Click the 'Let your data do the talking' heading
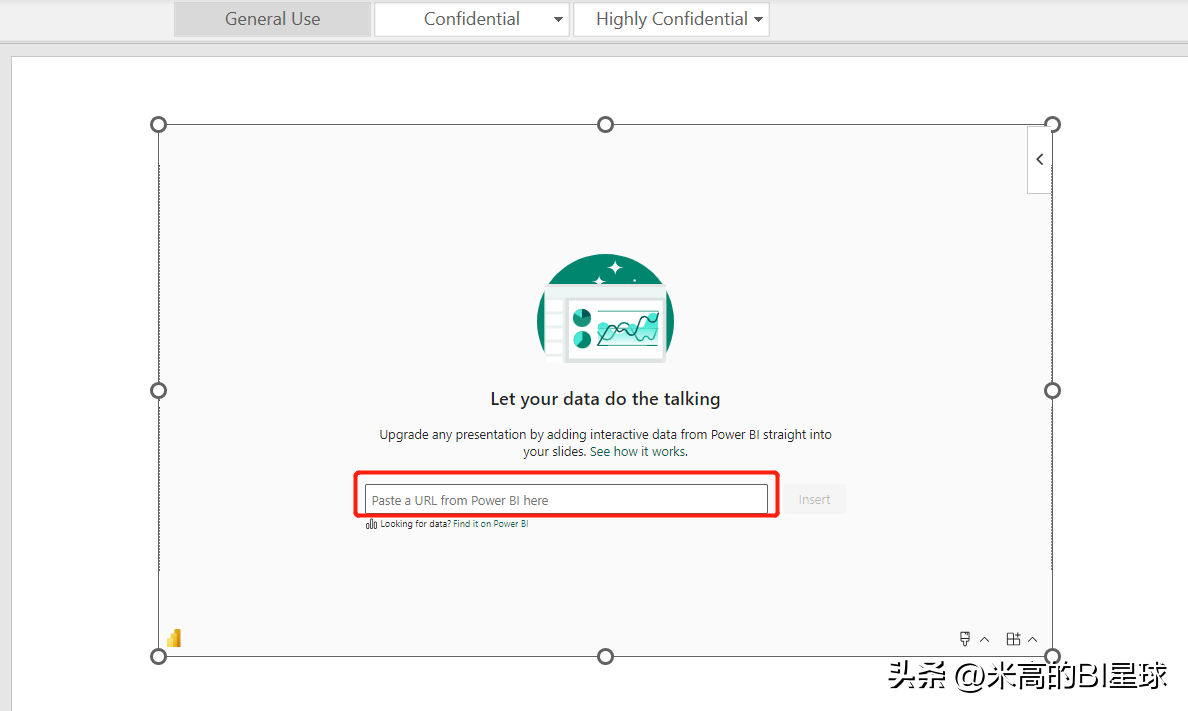 click(x=605, y=399)
